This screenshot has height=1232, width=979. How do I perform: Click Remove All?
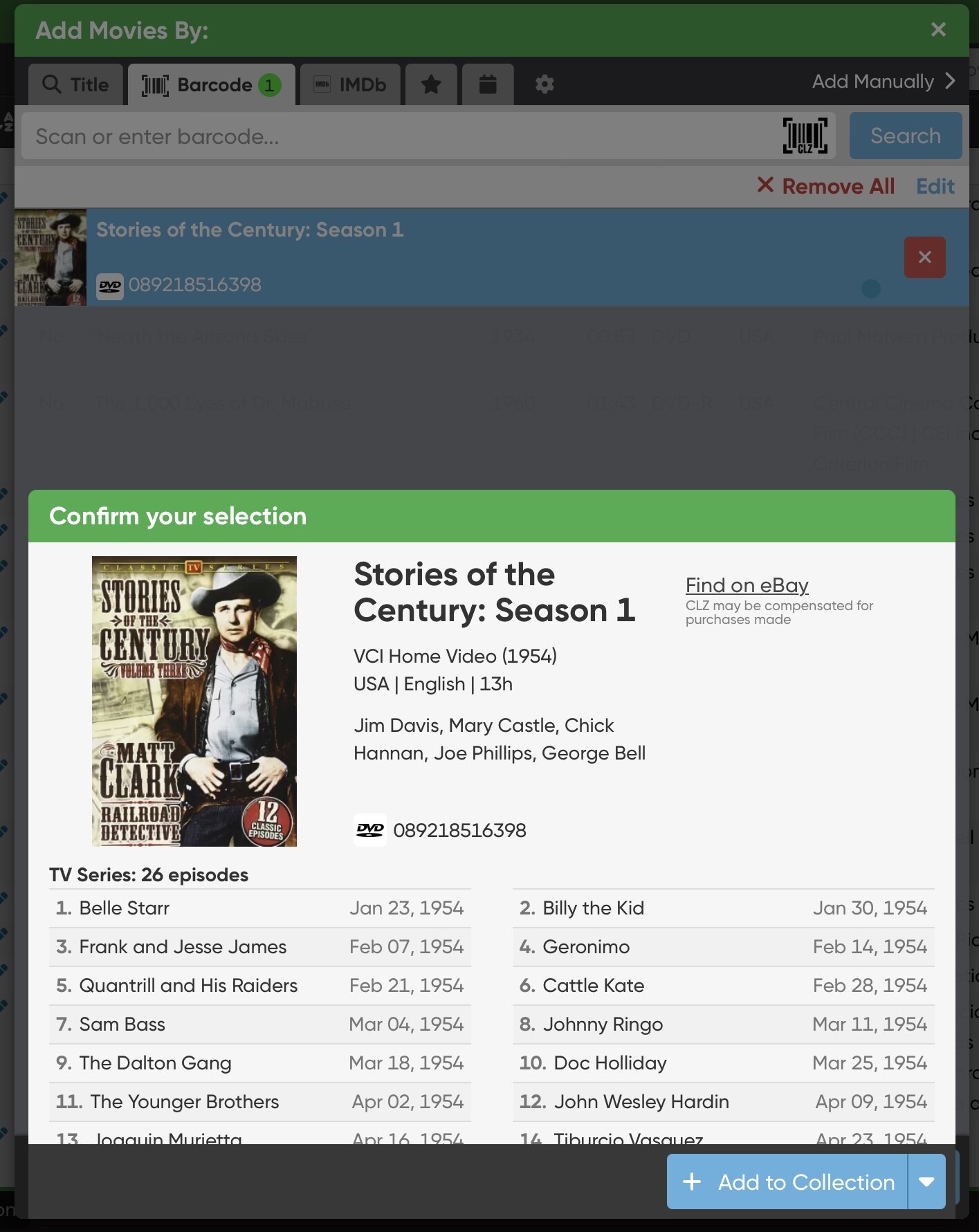(x=826, y=186)
